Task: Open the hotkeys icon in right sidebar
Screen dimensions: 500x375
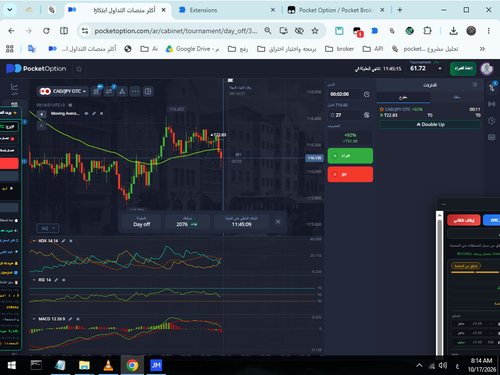Action: tap(492, 137)
